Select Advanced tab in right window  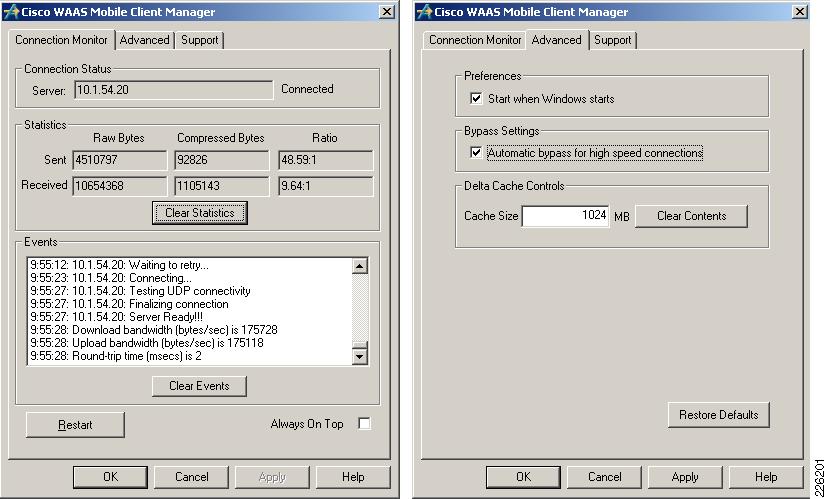pyautogui.click(x=557, y=39)
